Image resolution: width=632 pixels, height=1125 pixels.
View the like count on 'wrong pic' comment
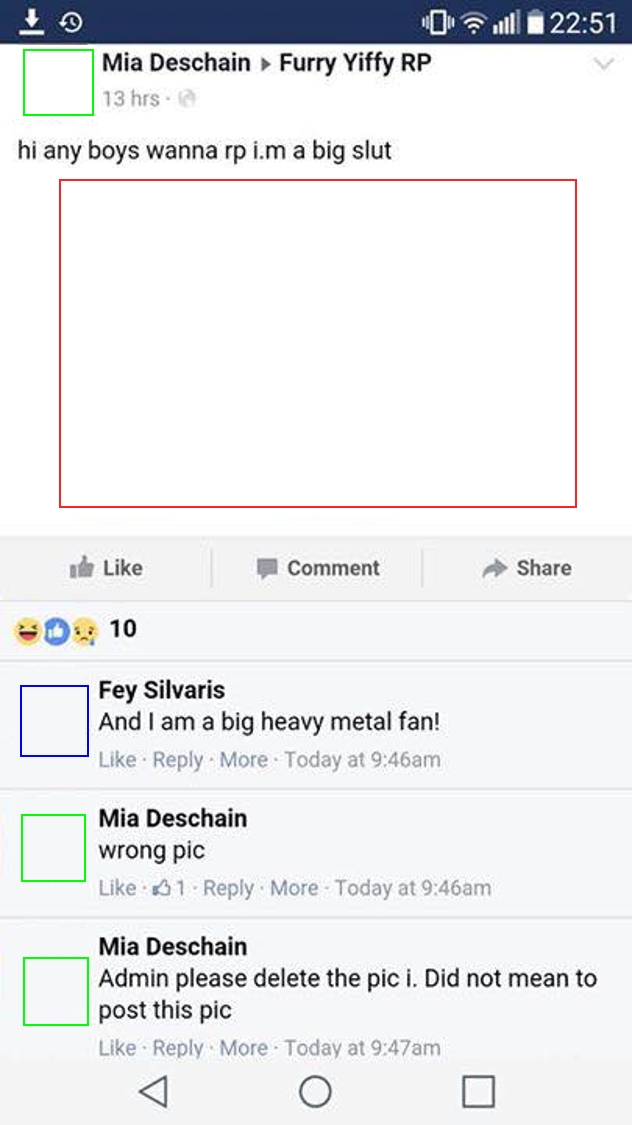click(171, 888)
